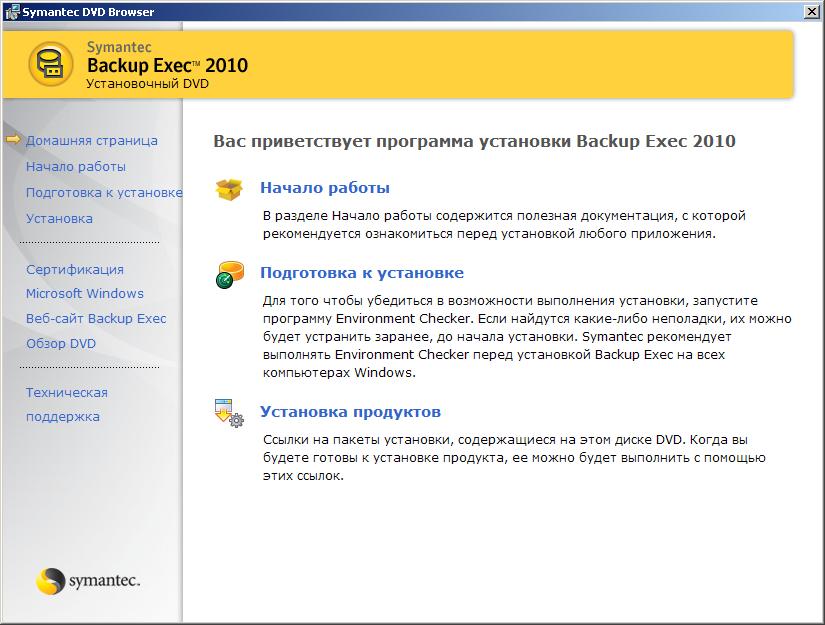Click the open box icon beside Начало работы

pos(230,189)
